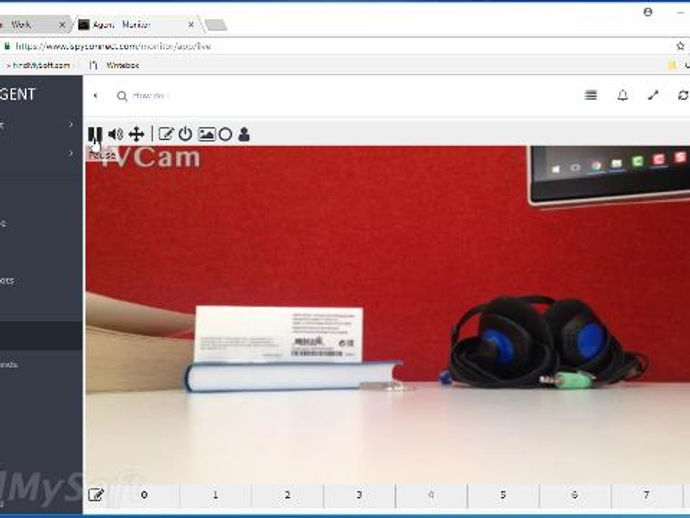Take a snapshot with the picture icon

pos(206,134)
